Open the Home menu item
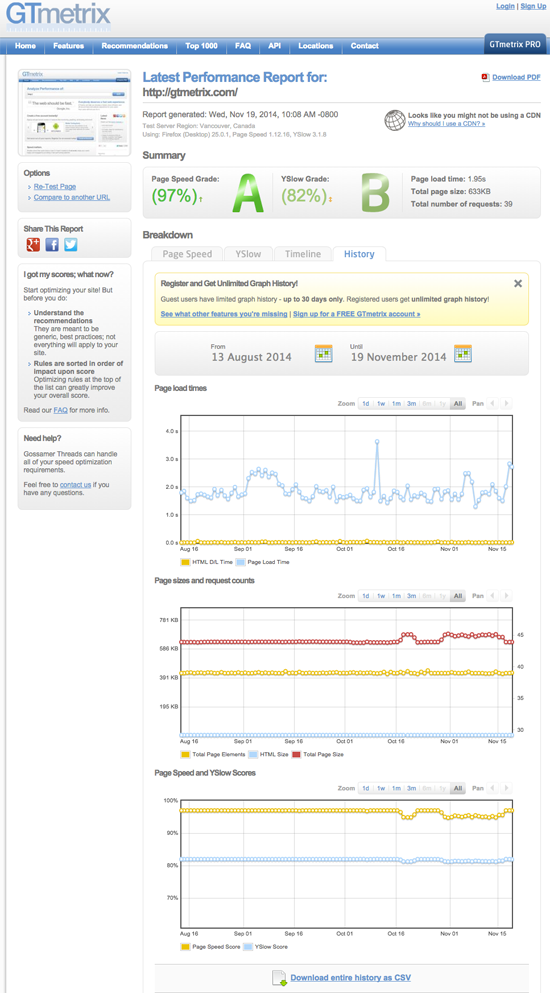Screen dimensions: 550x993 (25, 46)
